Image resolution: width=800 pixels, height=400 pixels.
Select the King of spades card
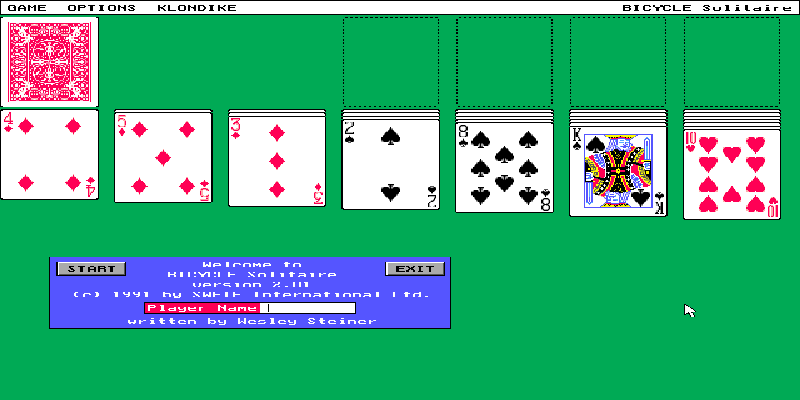coord(617,170)
